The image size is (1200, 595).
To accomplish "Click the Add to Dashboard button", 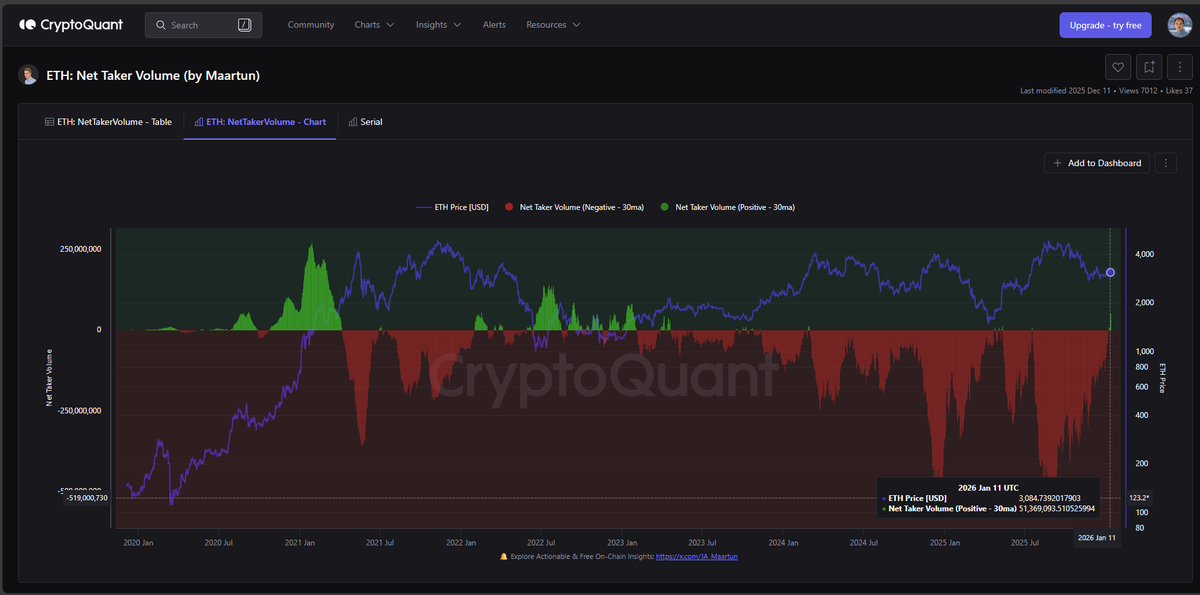I will pos(1097,163).
